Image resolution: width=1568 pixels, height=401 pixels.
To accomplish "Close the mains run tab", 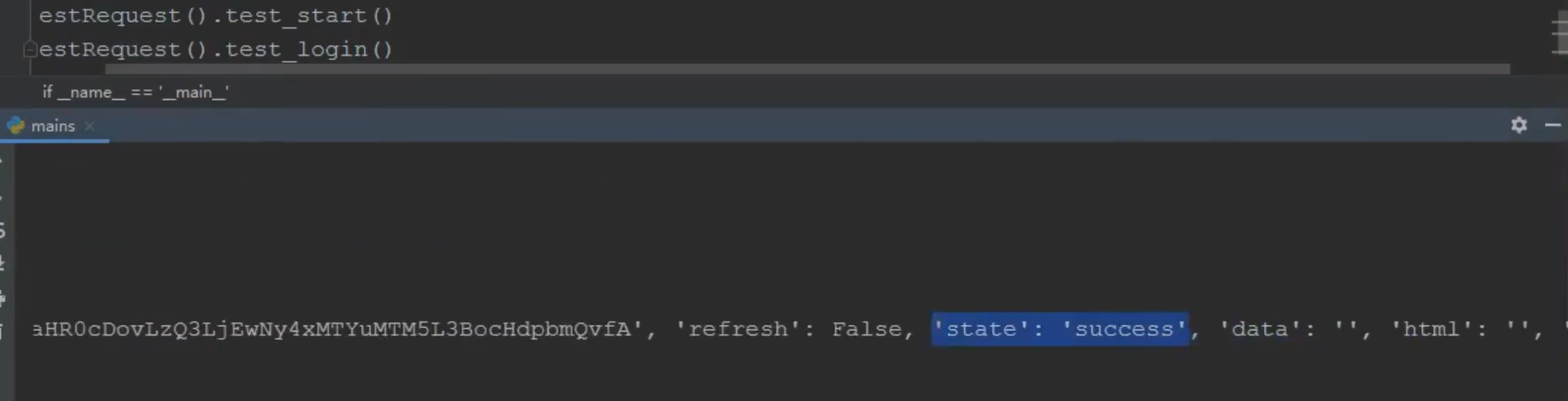I will click(x=90, y=126).
